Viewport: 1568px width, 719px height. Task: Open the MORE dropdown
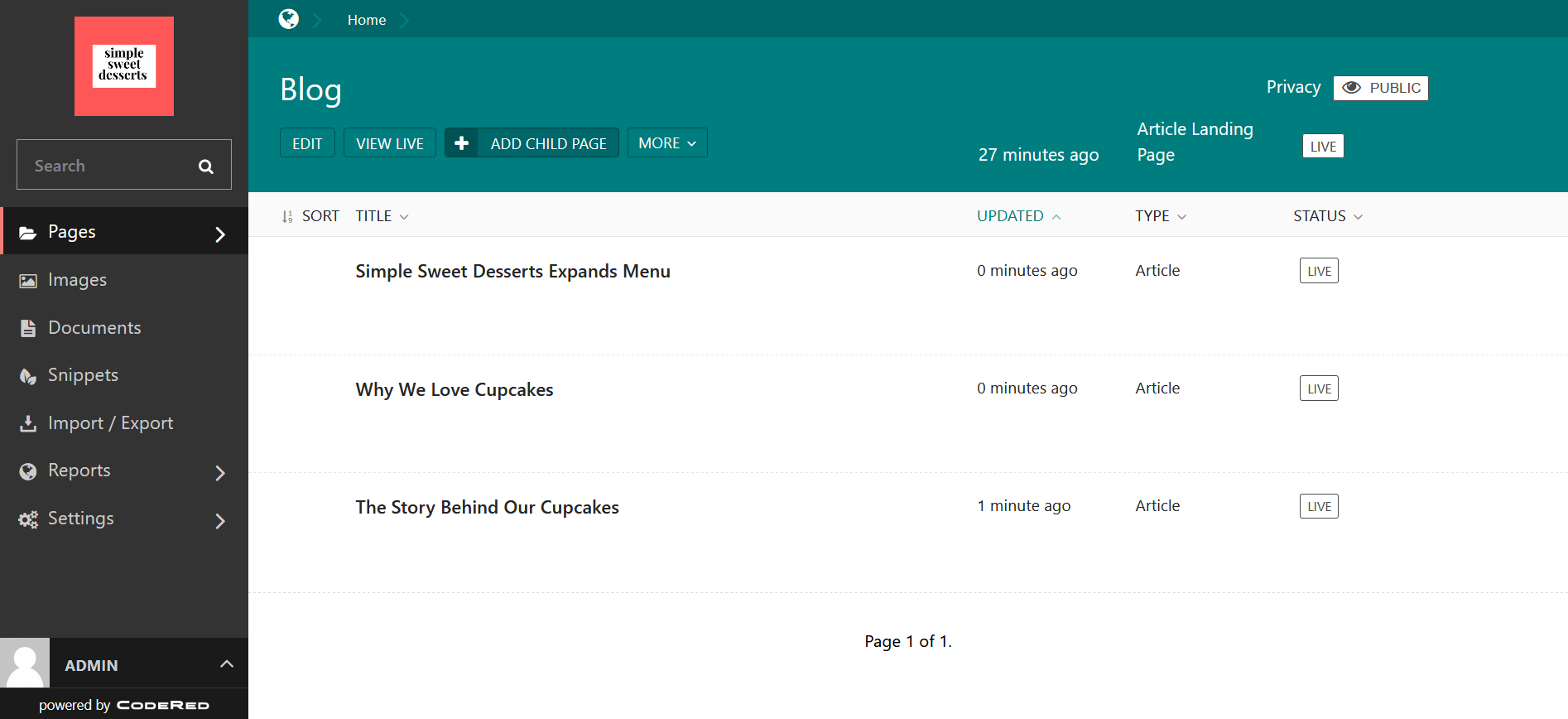[666, 143]
